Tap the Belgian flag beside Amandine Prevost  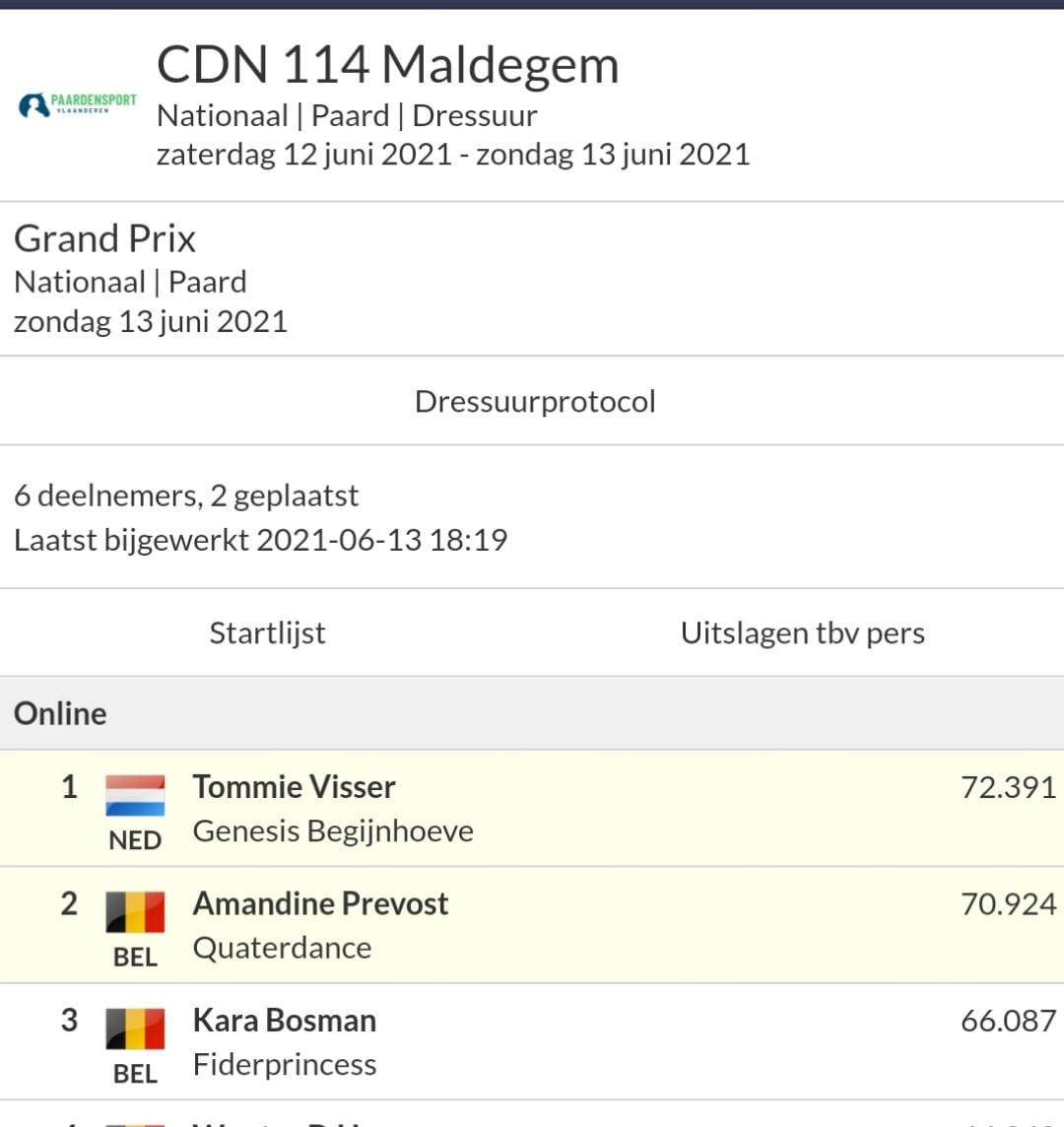click(x=135, y=911)
